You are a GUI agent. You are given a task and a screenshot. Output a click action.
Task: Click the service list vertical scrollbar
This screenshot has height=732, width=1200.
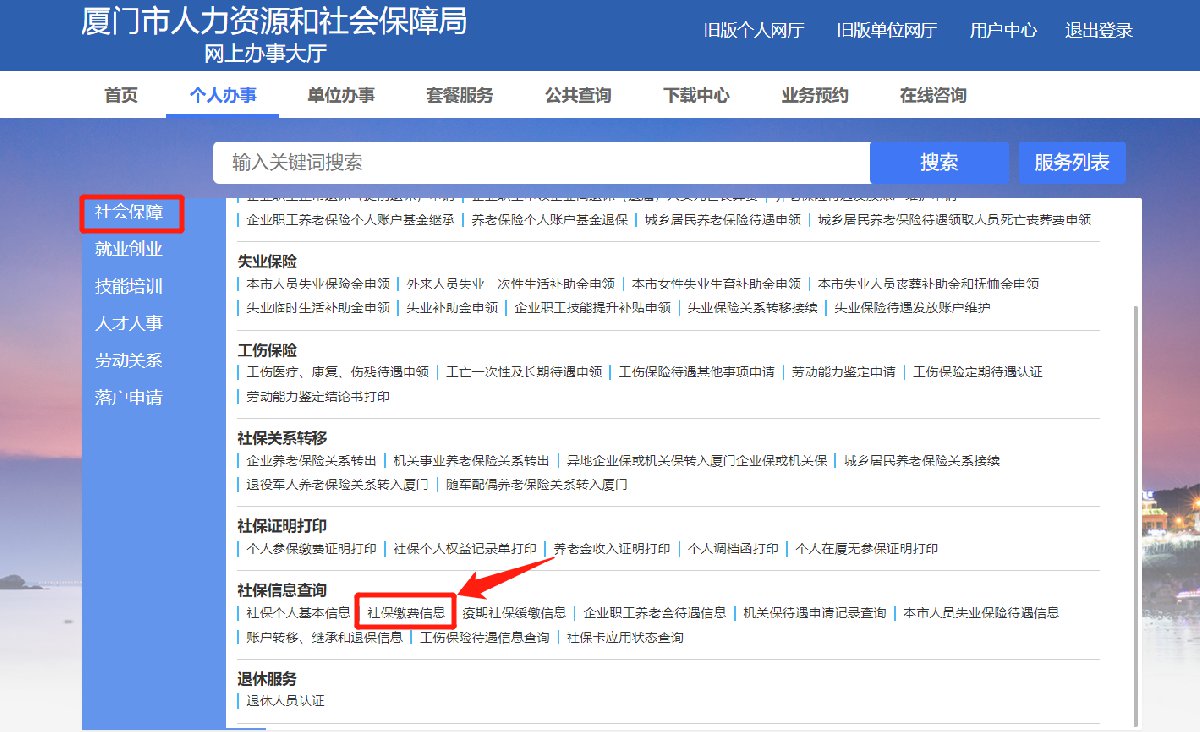point(1134,500)
